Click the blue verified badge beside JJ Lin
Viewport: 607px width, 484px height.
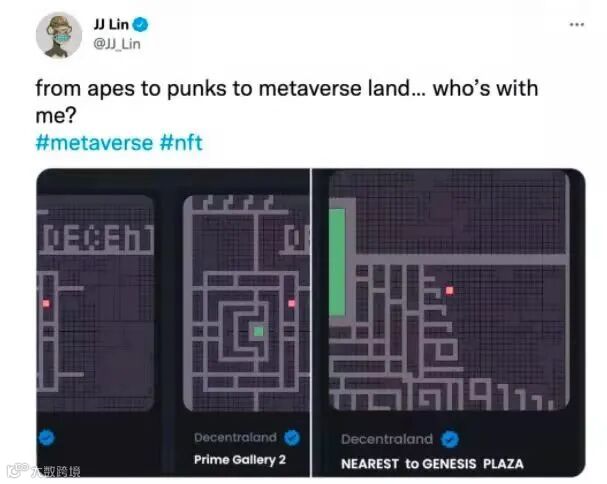(141, 25)
